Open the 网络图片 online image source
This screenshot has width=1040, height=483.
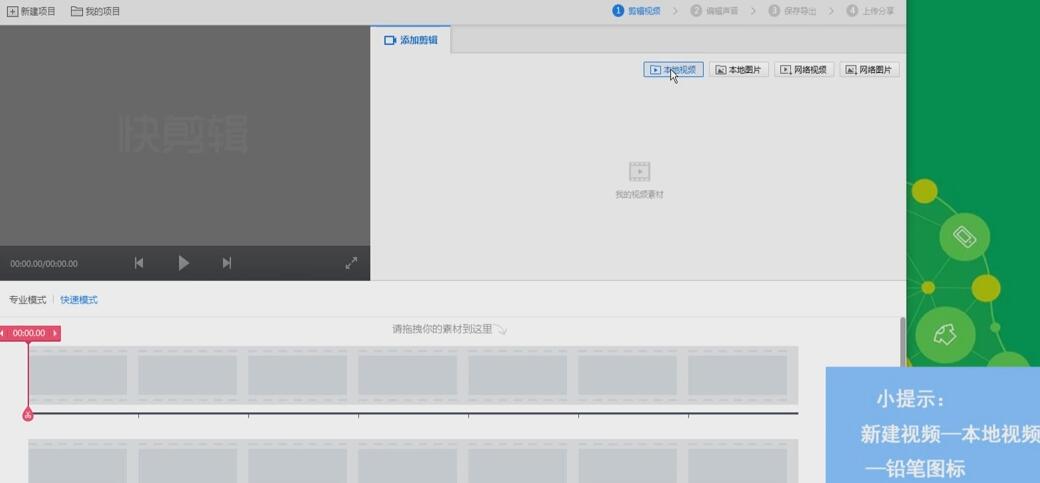(868, 70)
